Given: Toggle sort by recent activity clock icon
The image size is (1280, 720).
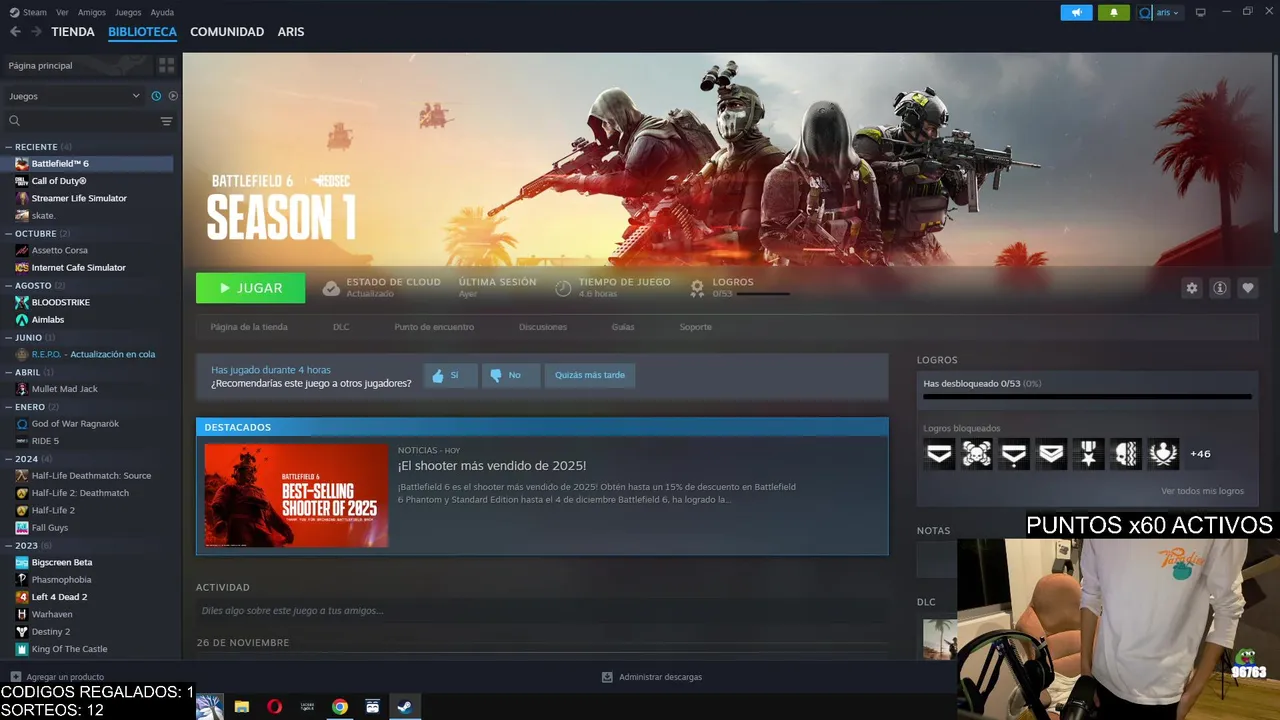Looking at the screenshot, I should pyautogui.click(x=156, y=96).
